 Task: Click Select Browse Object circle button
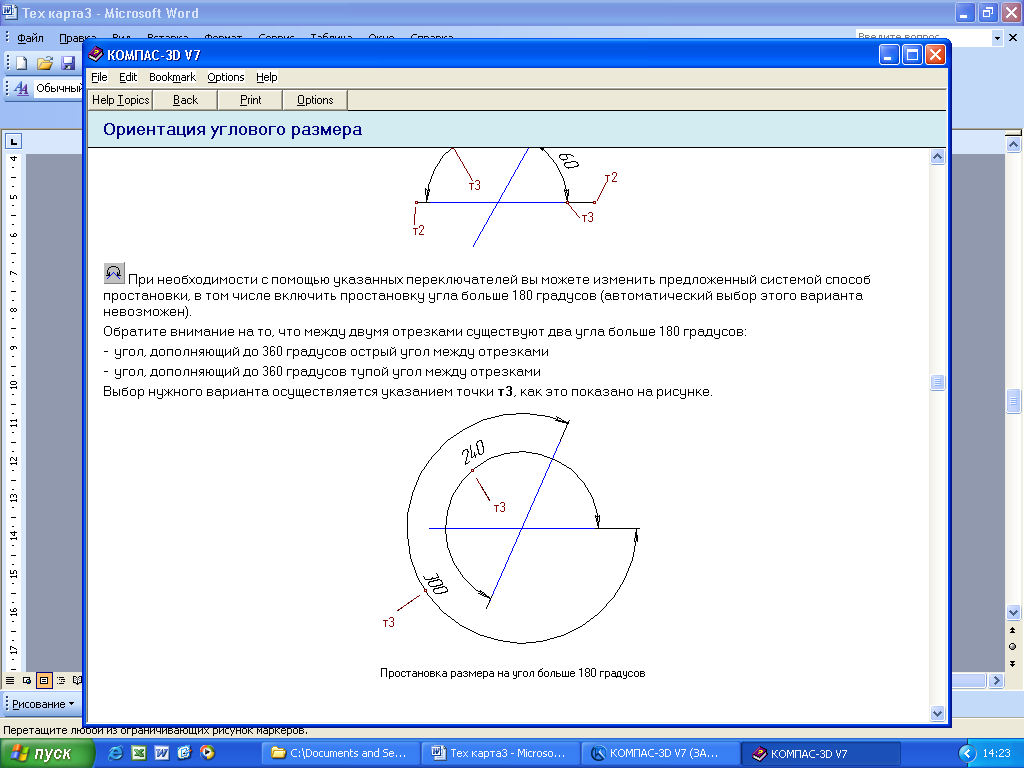1013,647
